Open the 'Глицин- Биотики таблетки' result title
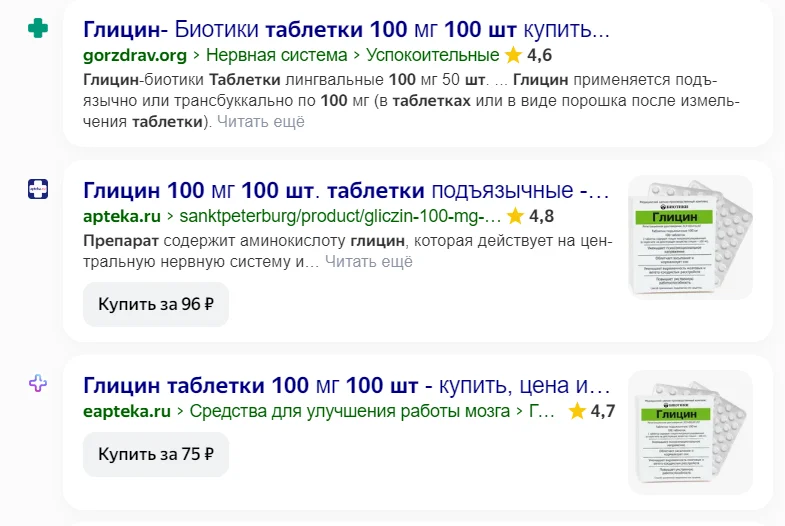 click(x=346, y=28)
